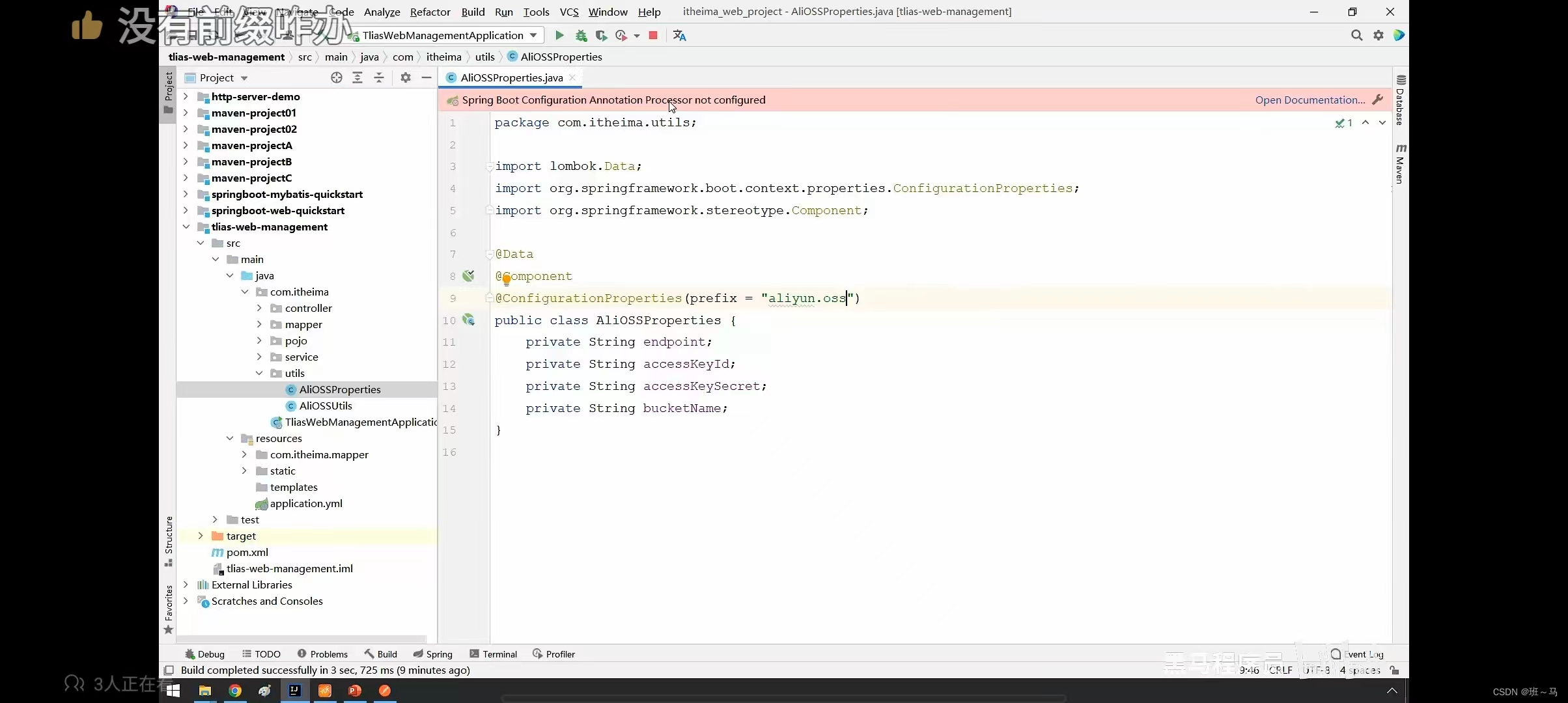The image size is (1568, 703).
Task: Click the wrench icon in notification banner
Action: pyautogui.click(x=1377, y=100)
